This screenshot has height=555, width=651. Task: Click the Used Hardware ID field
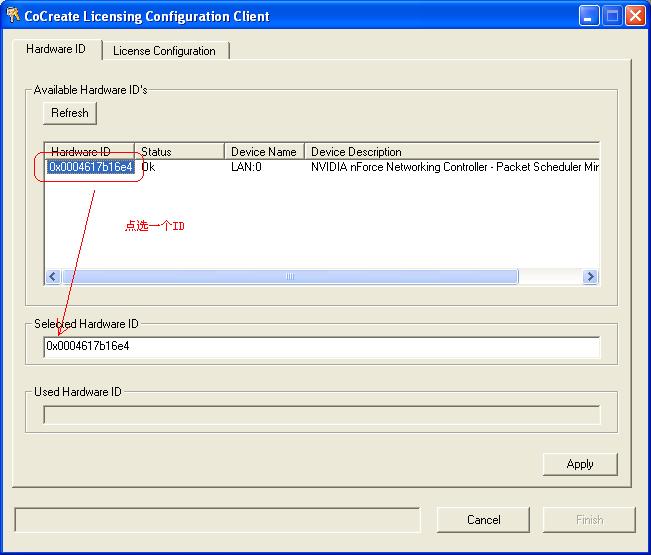pyautogui.click(x=322, y=415)
